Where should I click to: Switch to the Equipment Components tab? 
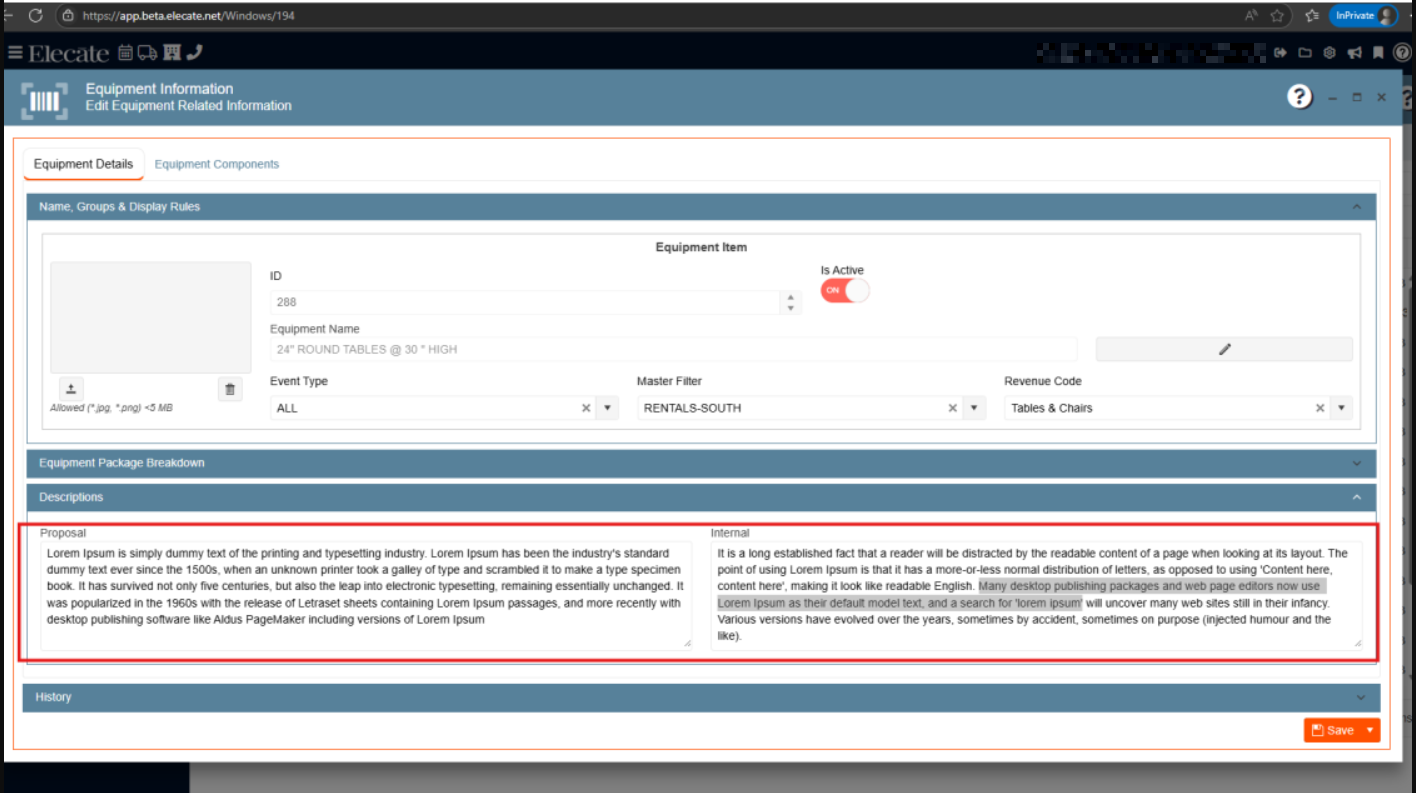coord(216,164)
